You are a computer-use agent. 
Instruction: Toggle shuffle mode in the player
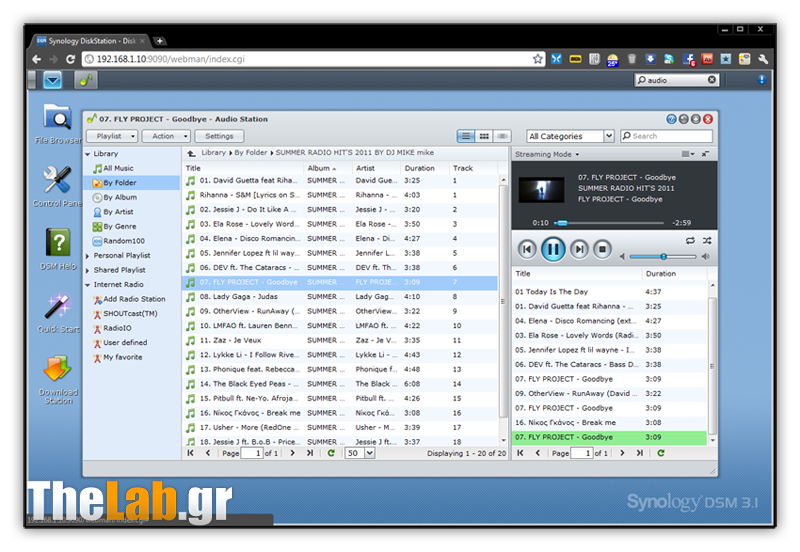pyautogui.click(x=707, y=240)
